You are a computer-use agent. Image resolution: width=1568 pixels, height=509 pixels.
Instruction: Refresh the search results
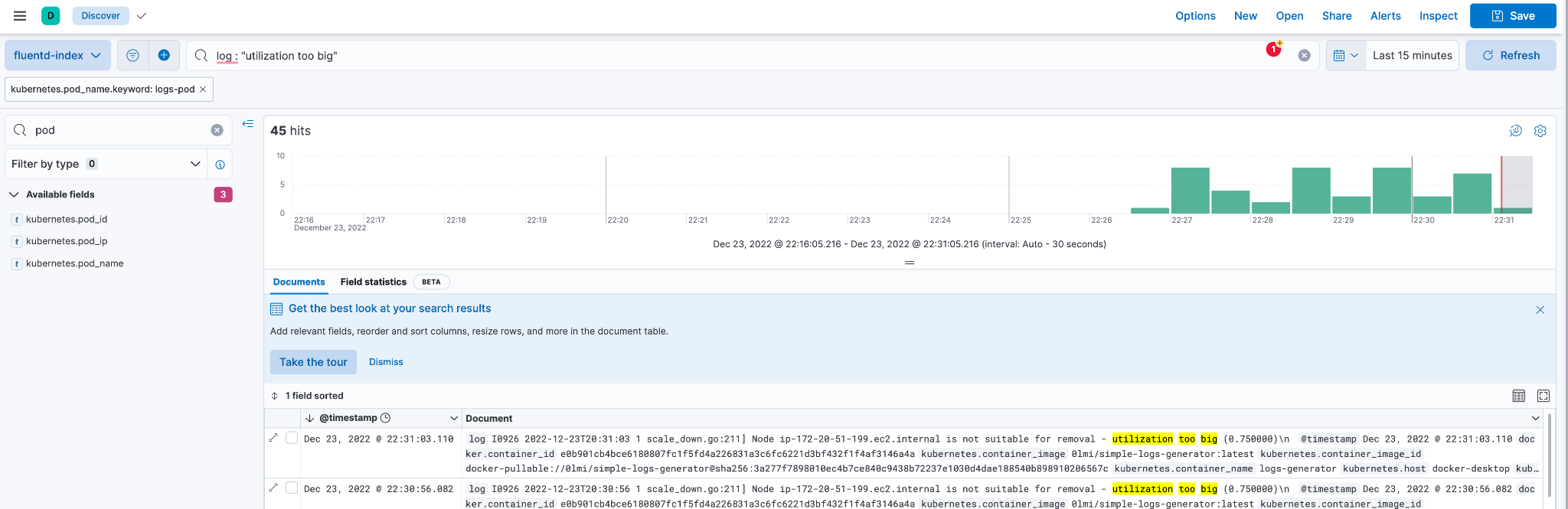(1511, 55)
